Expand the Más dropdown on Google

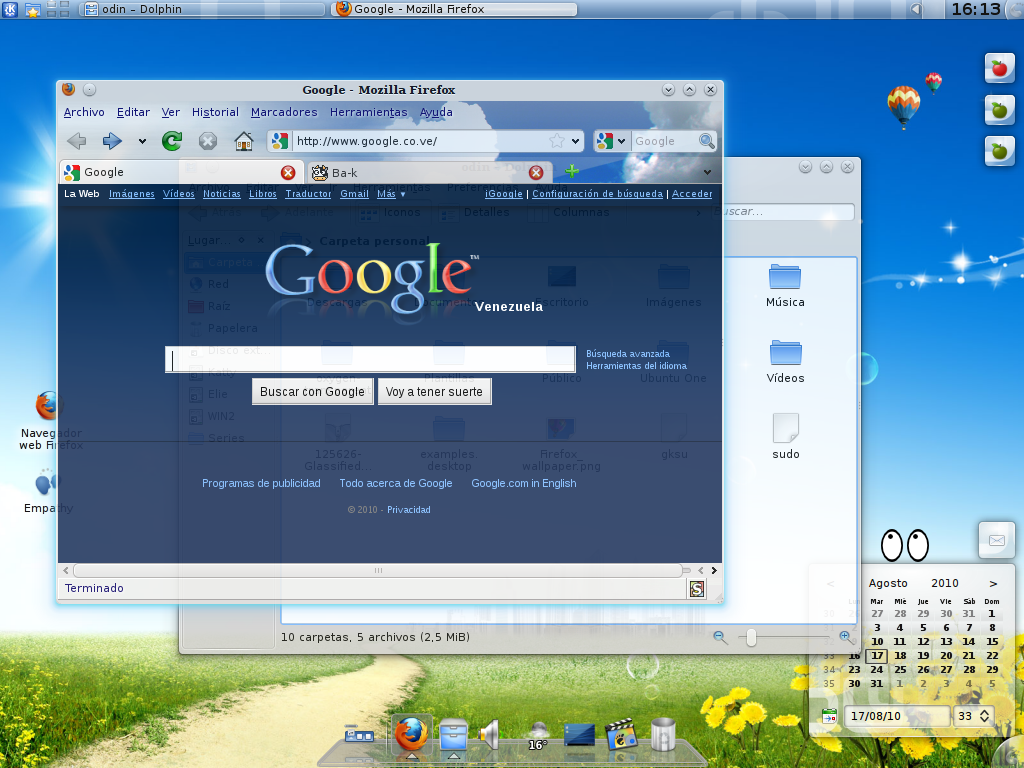coord(391,194)
